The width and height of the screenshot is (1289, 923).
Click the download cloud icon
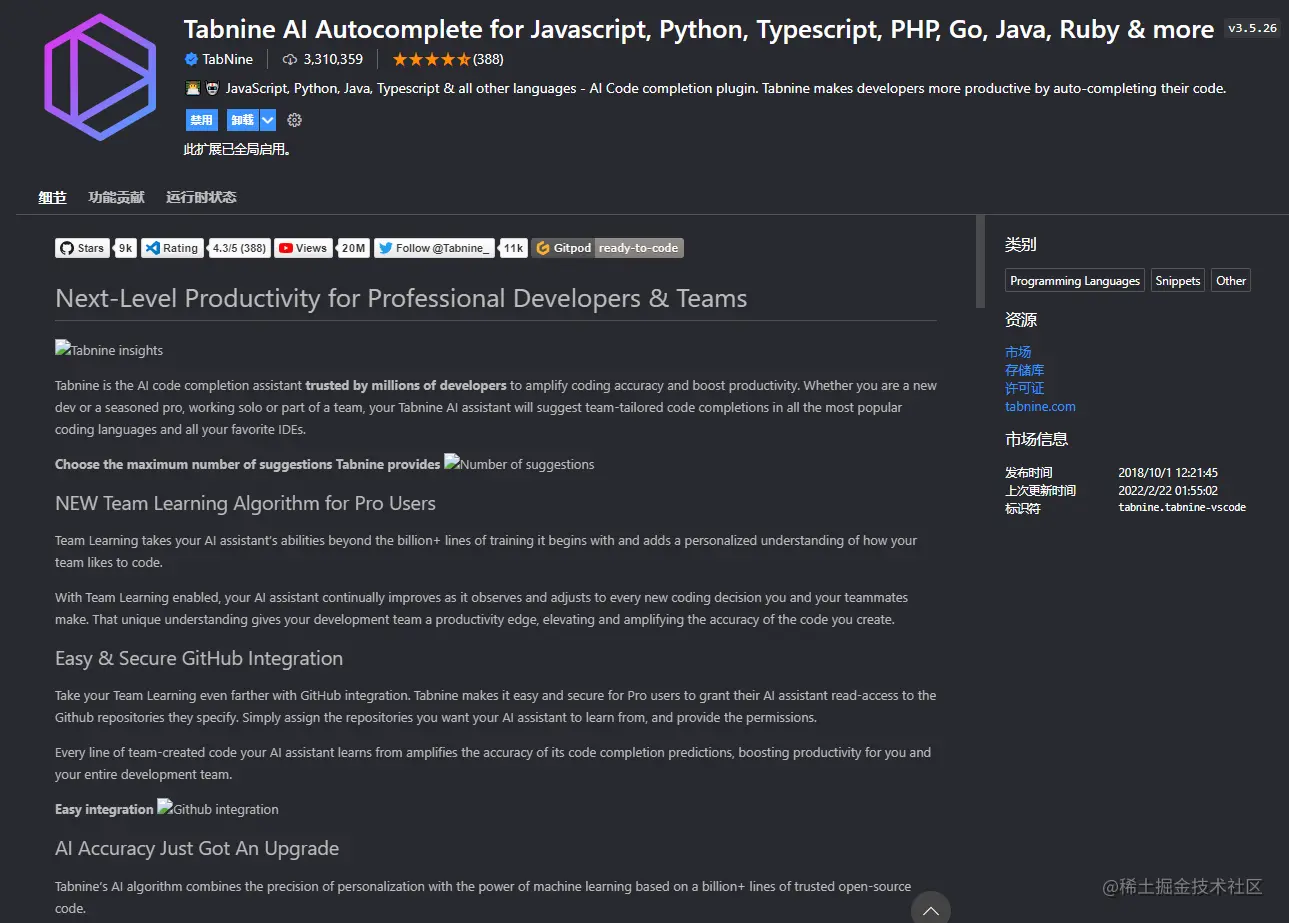(x=290, y=59)
